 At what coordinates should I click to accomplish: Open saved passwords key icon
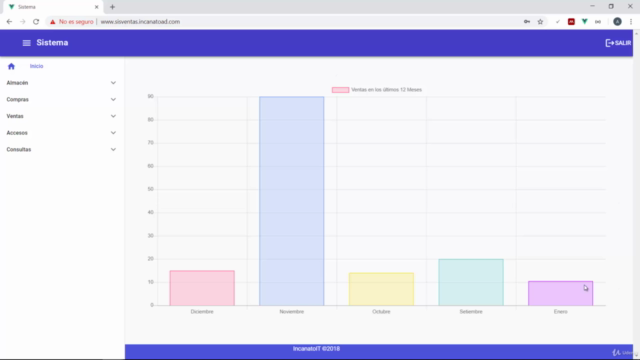click(527, 22)
